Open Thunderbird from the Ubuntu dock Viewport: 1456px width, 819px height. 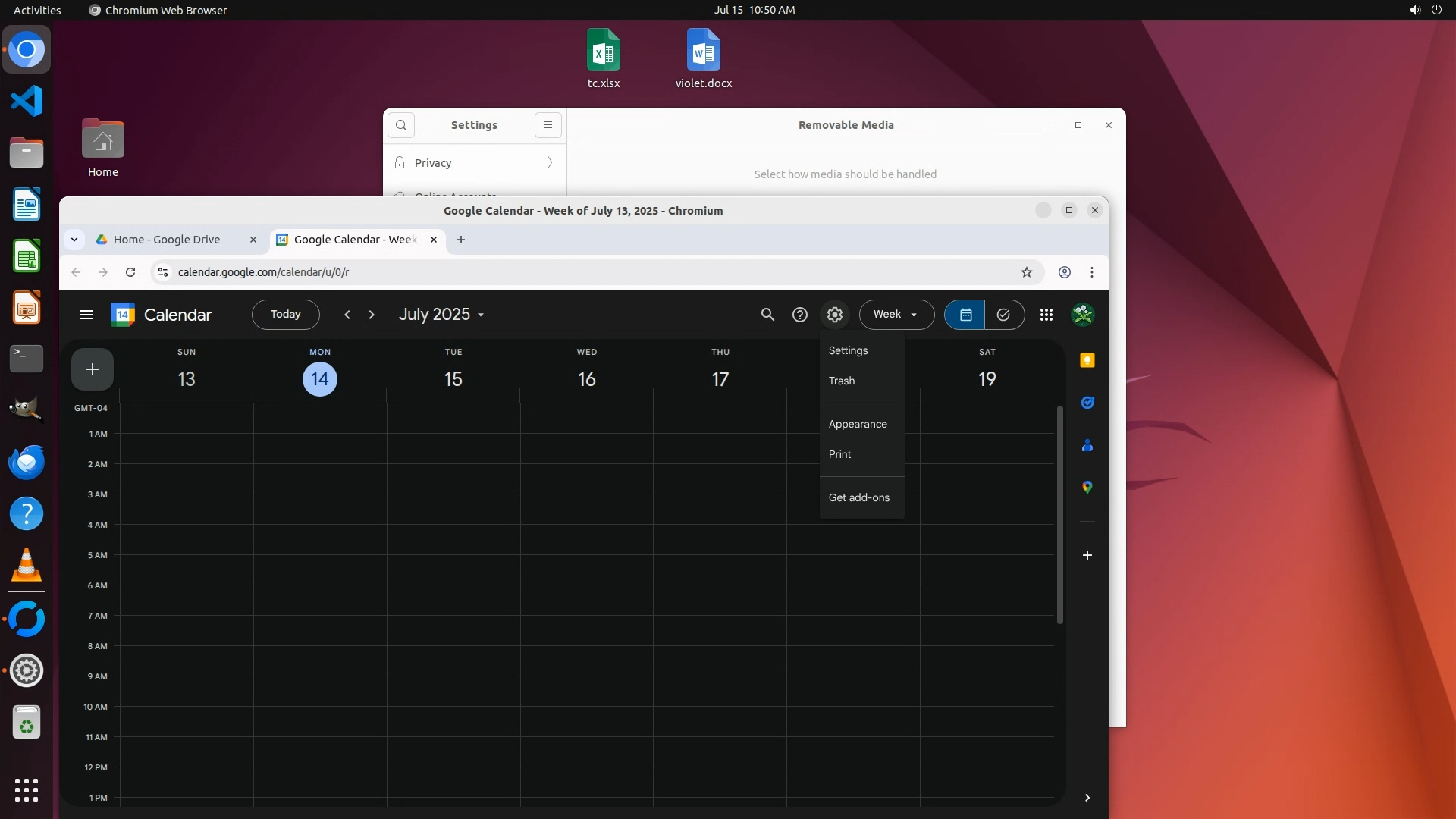27,463
